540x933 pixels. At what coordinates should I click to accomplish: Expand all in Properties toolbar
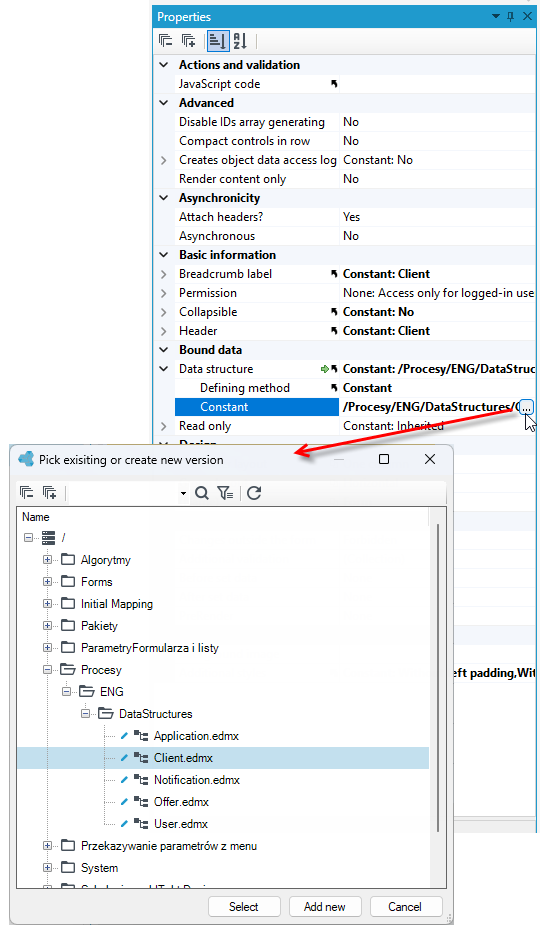click(x=189, y=41)
